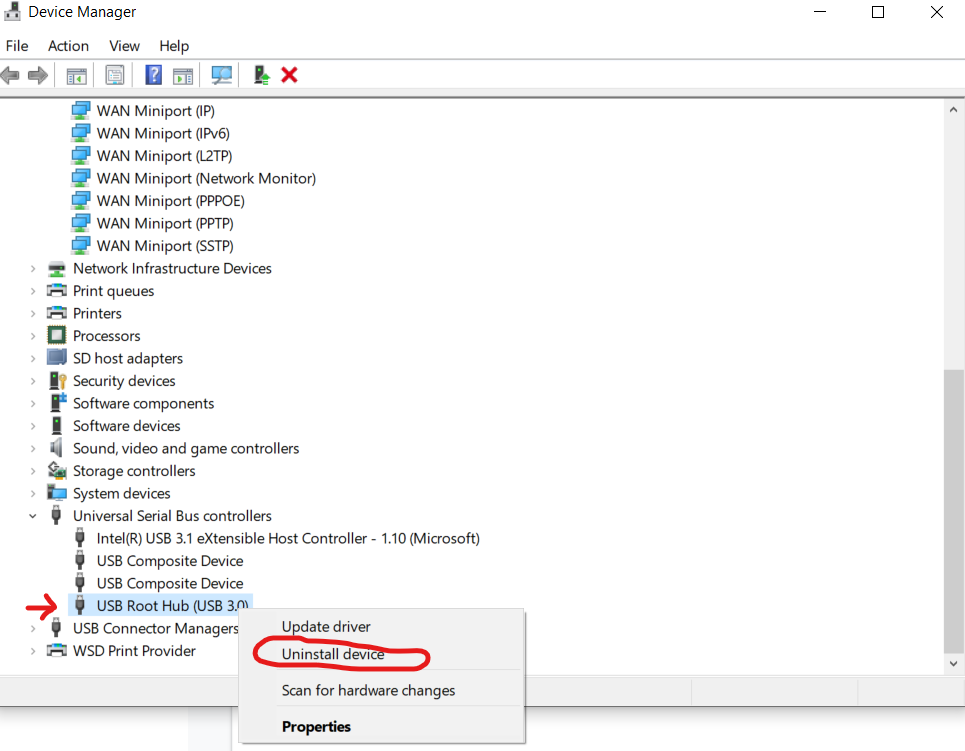Expand the USB Connector Managers node
Image resolution: width=965 pixels, height=751 pixels.
click(33, 629)
